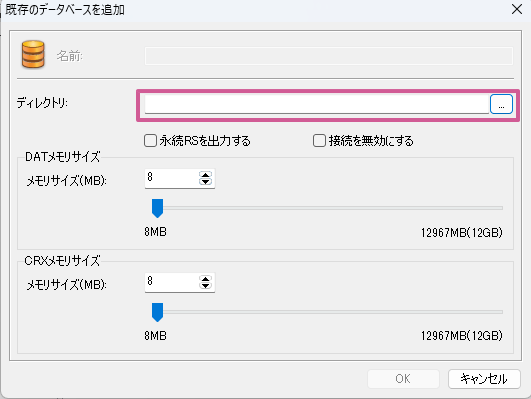The height and width of the screenshot is (399, 531).
Task: Click the CRX memory slider thumb
Action: tap(157, 312)
